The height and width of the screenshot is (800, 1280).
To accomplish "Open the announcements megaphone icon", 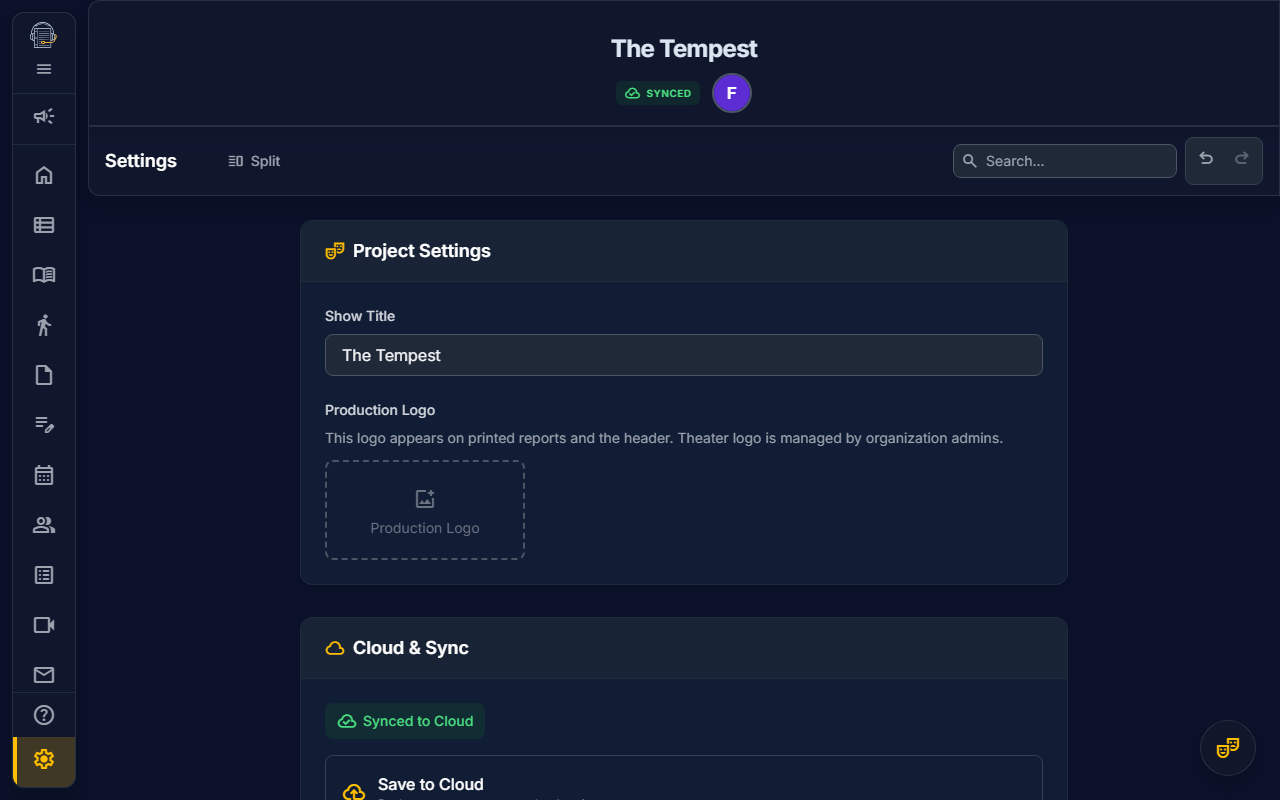I will point(43,117).
